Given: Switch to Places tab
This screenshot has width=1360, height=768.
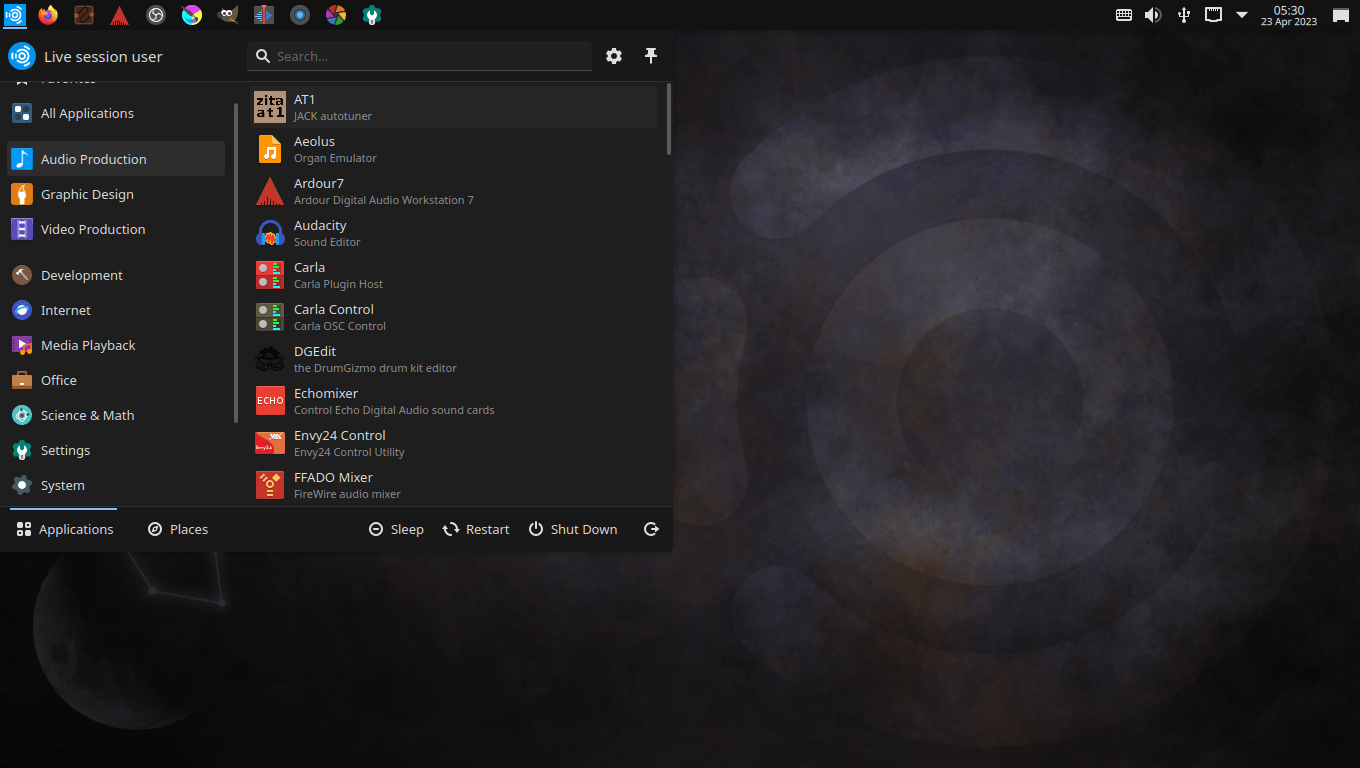Looking at the screenshot, I should point(178,529).
